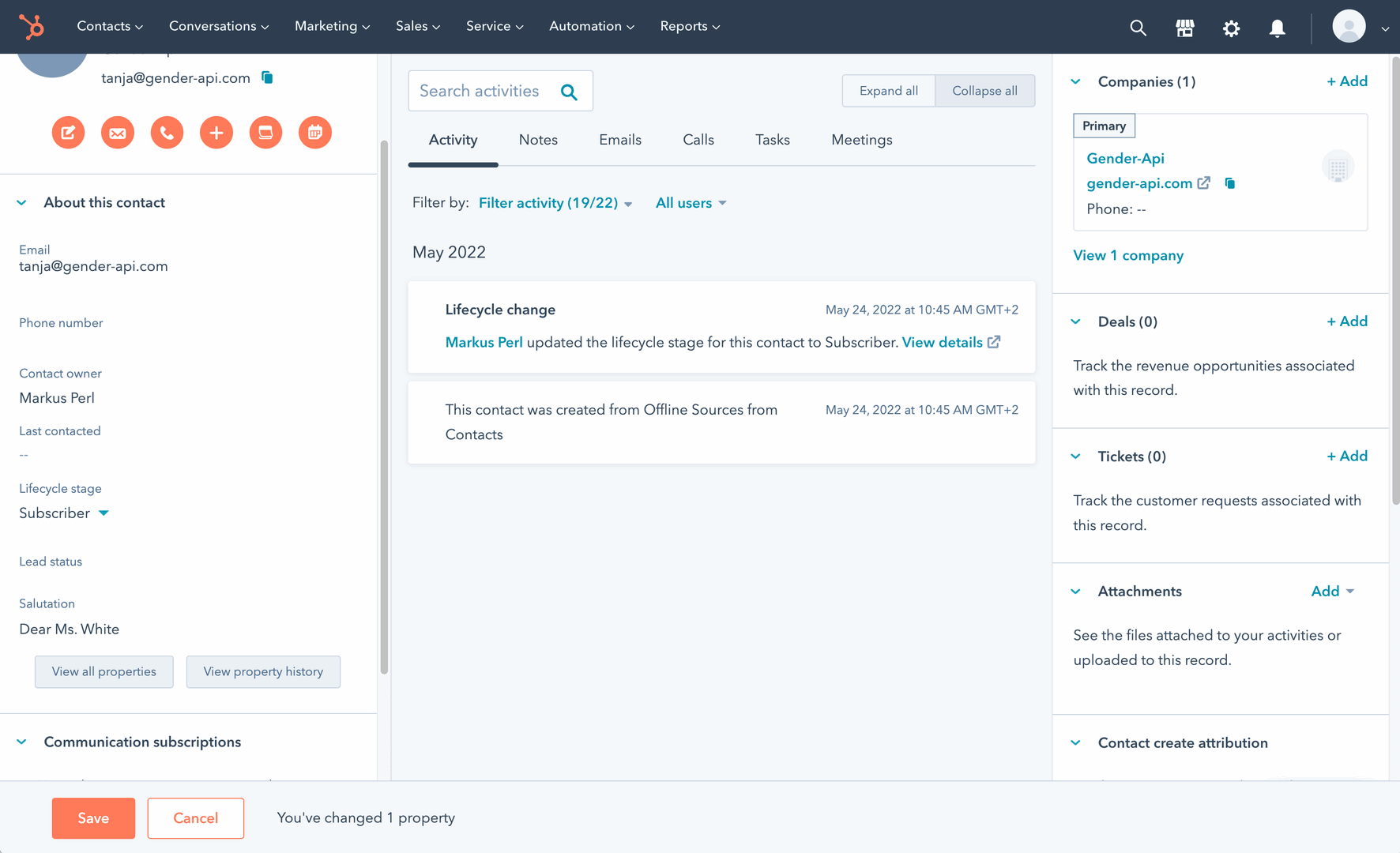This screenshot has height=853, width=1400.
Task: Collapse Contact create attribution section
Action: pyautogui.click(x=1075, y=743)
